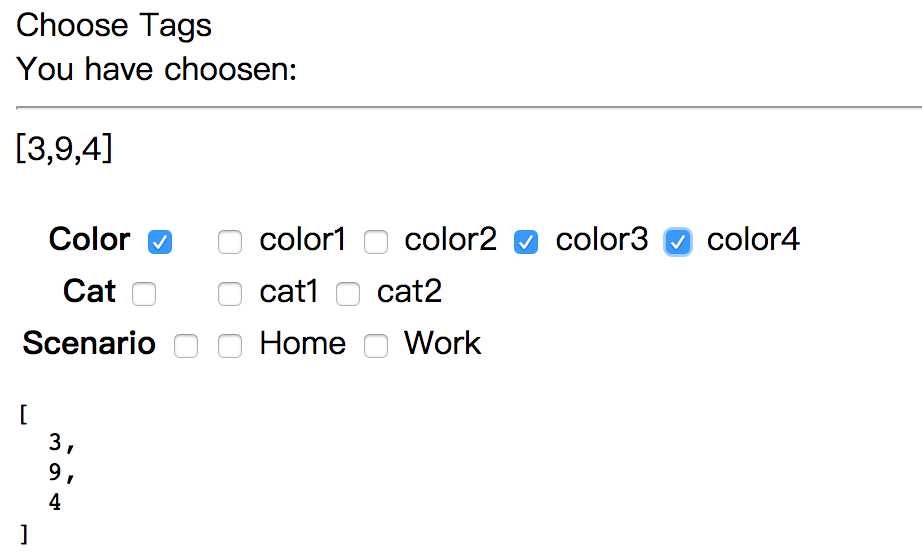
Task: Click the [3,9,4] selection summary text
Action: click(64, 148)
